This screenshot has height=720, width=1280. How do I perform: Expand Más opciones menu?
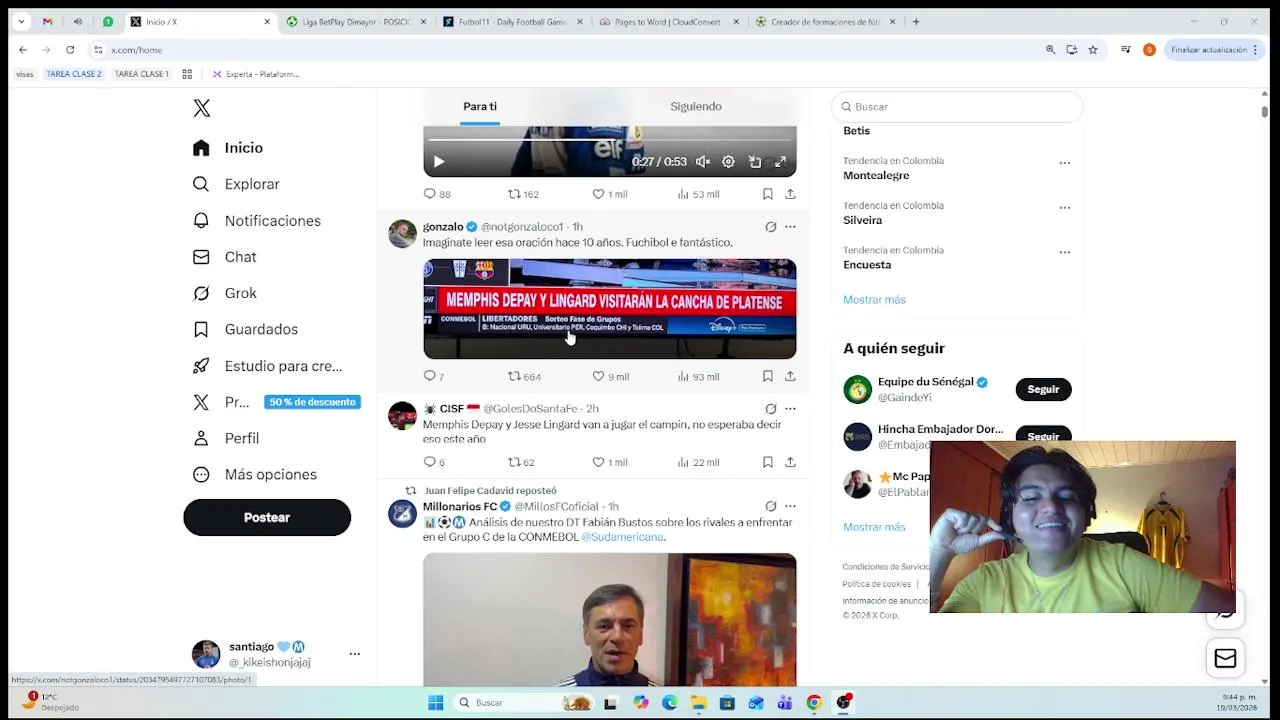(x=254, y=475)
